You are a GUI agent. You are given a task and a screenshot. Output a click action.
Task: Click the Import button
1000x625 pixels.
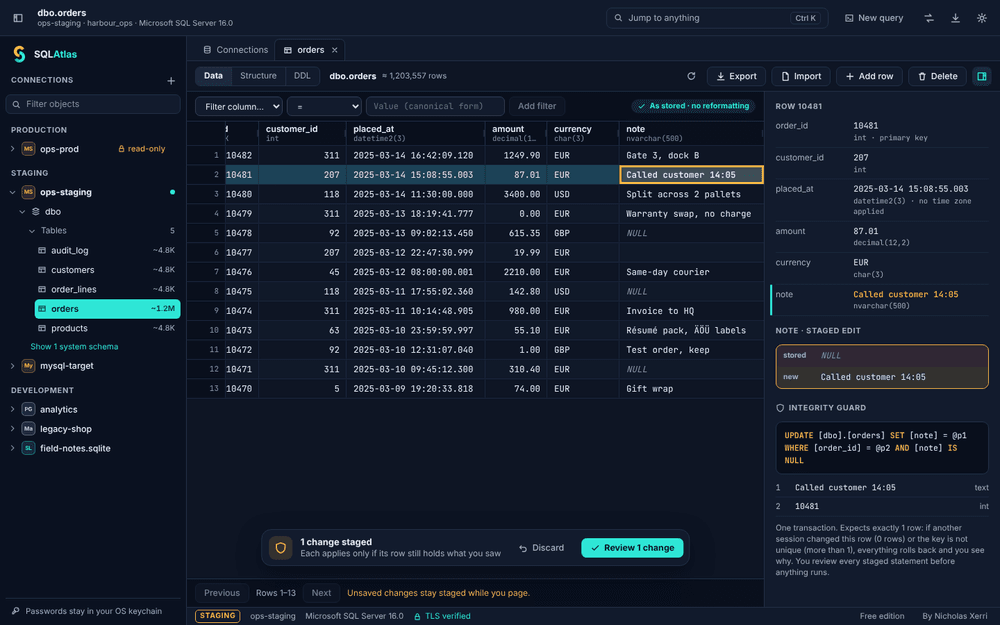[x=801, y=76]
